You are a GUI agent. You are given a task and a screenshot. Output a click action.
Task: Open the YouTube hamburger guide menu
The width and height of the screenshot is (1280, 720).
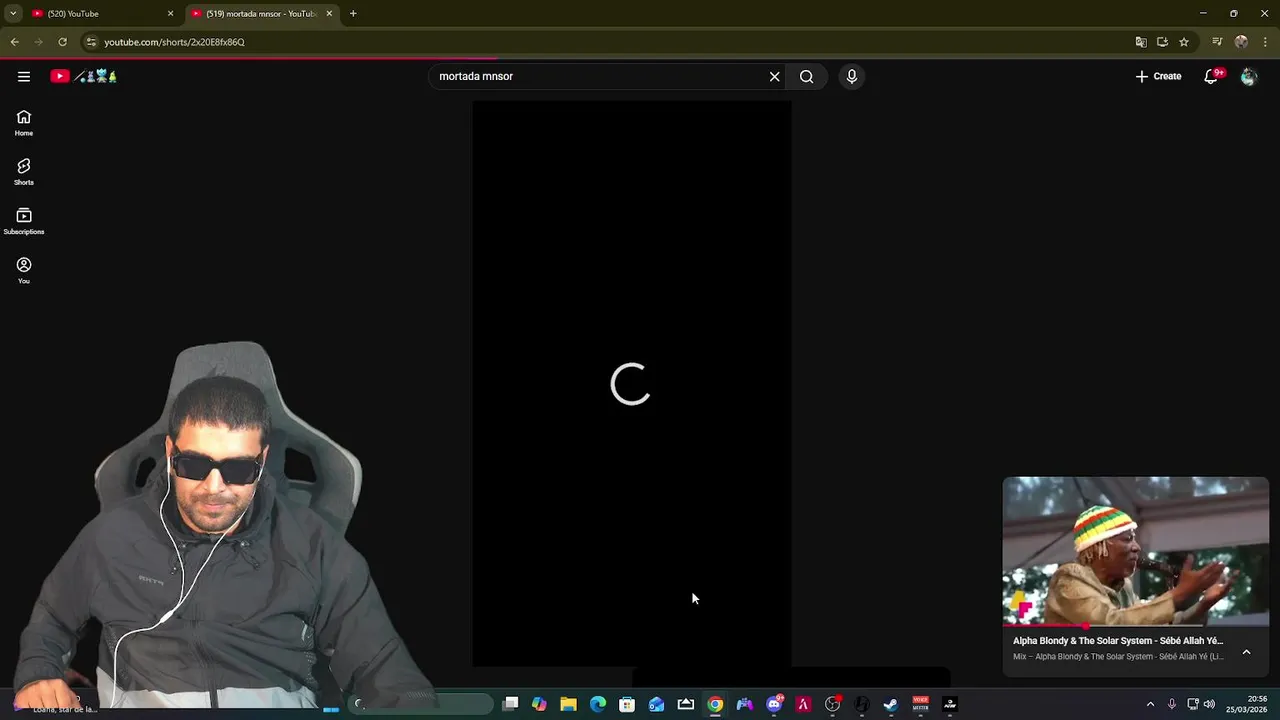pyautogui.click(x=24, y=76)
